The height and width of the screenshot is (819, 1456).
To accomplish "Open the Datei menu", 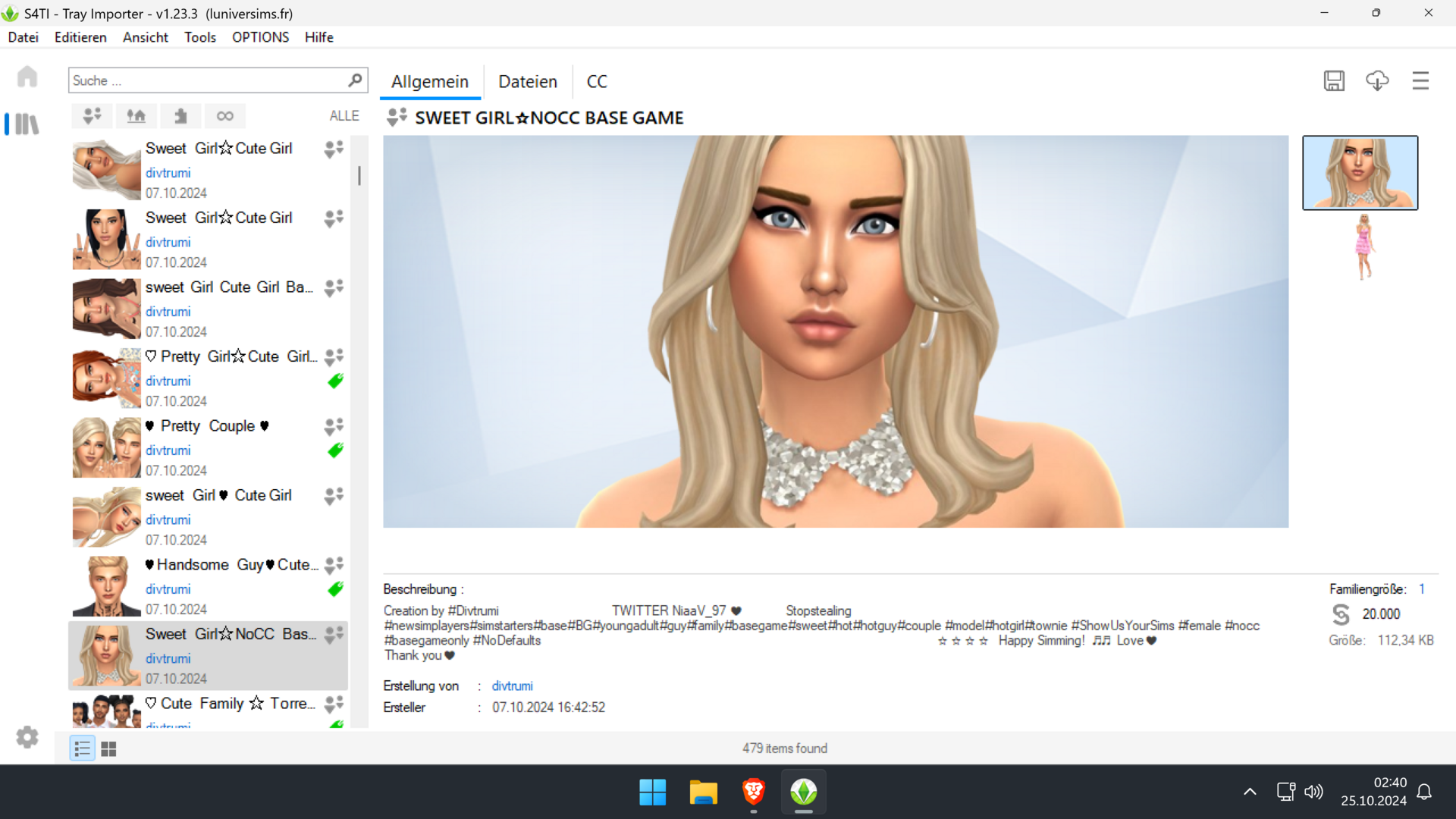I will point(24,37).
